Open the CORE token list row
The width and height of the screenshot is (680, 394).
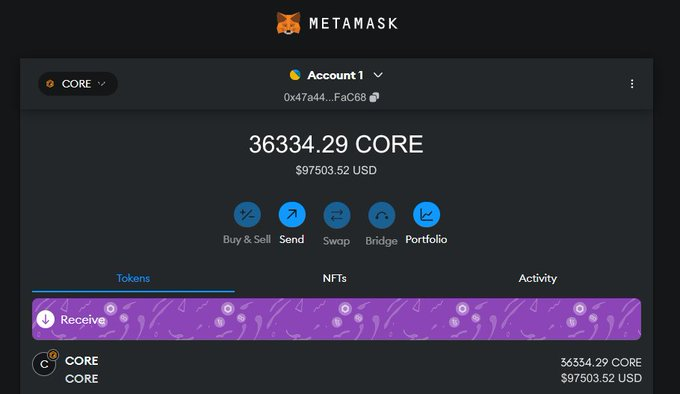tap(337, 369)
